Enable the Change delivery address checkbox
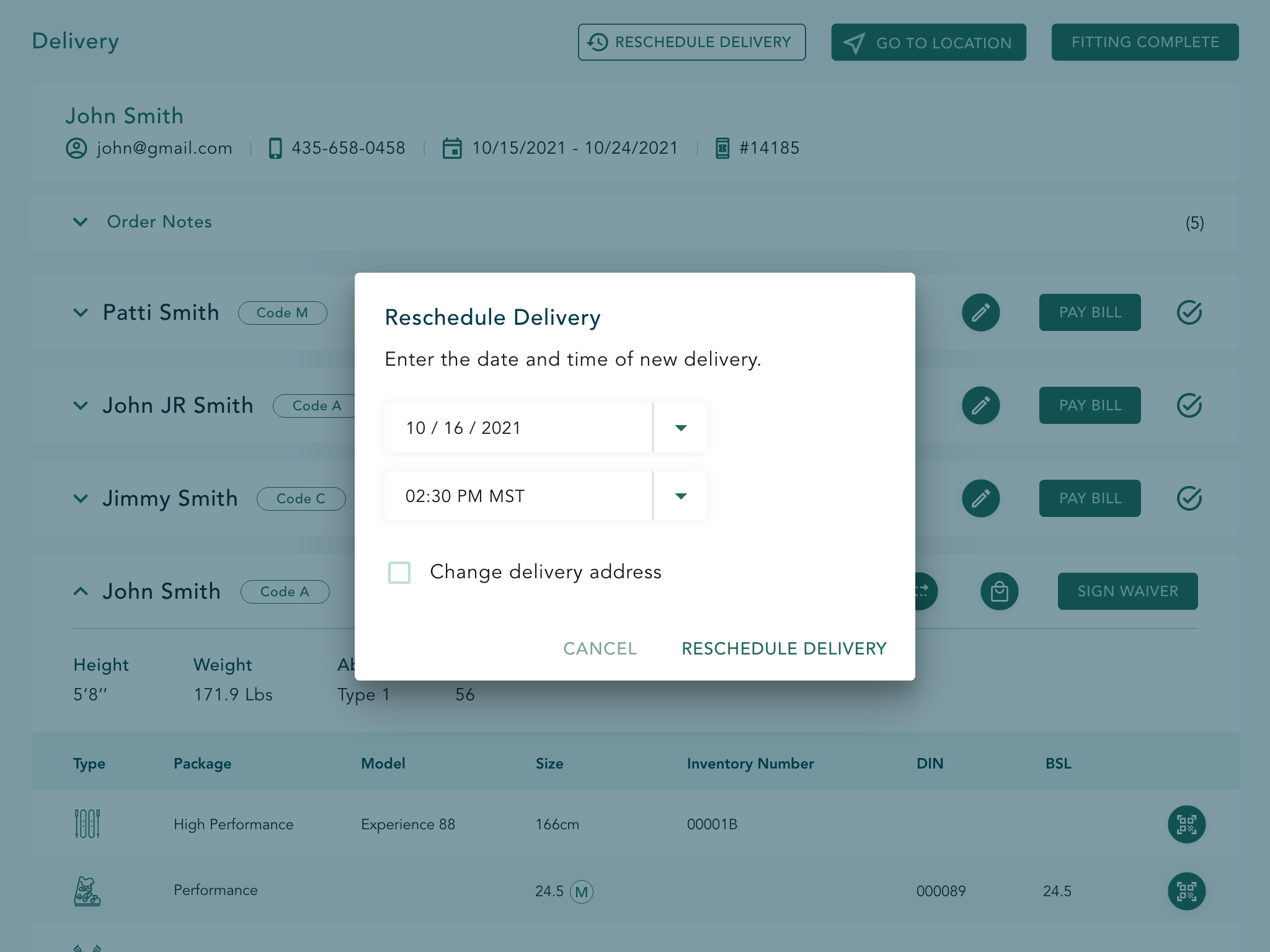The image size is (1270, 952). click(x=399, y=572)
